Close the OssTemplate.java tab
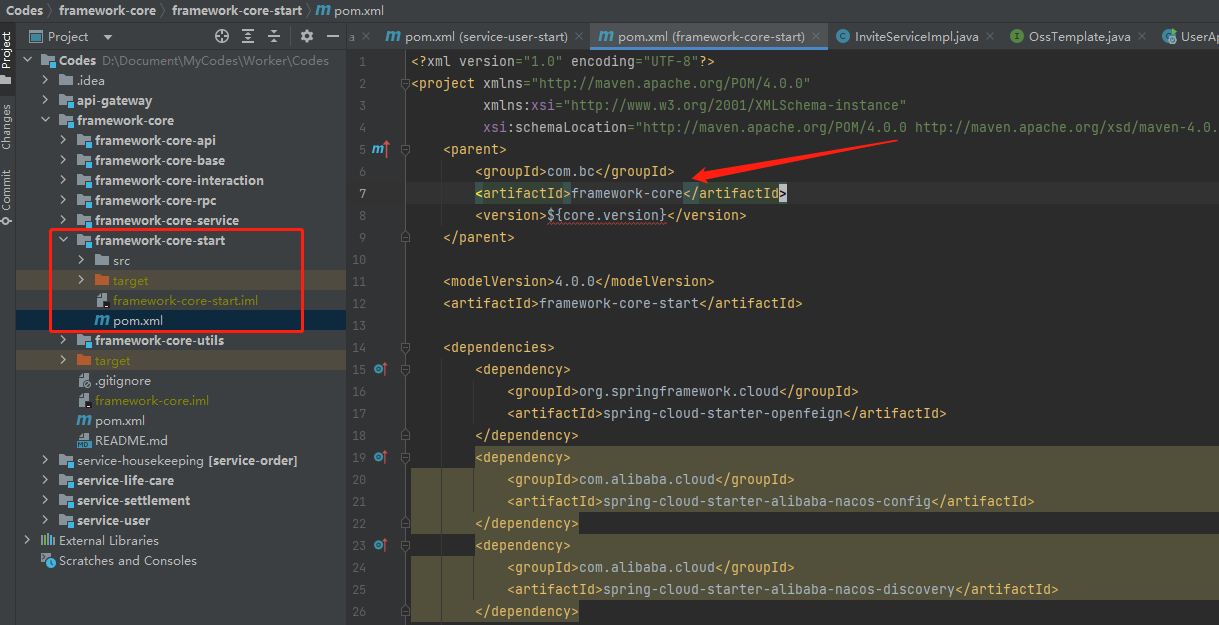This screenshot has width=1219, height=625. (x=1143, y=37)
